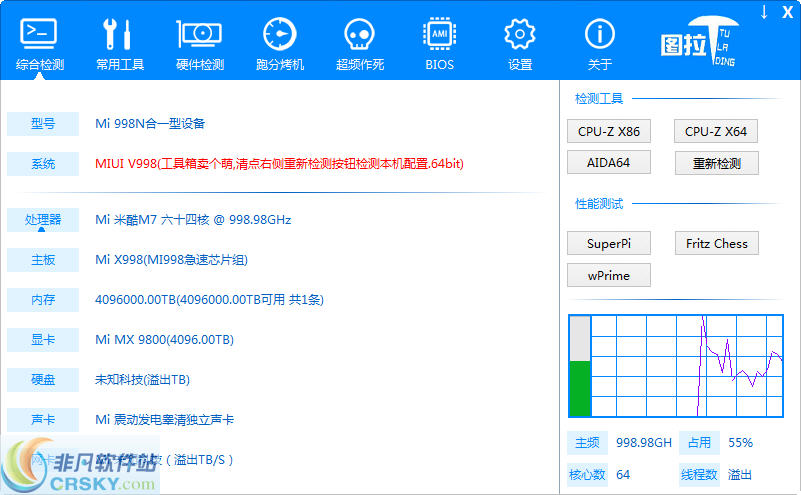Click memory value 4096000.00TB
801x495 pixels.
[x=209, y=300]
